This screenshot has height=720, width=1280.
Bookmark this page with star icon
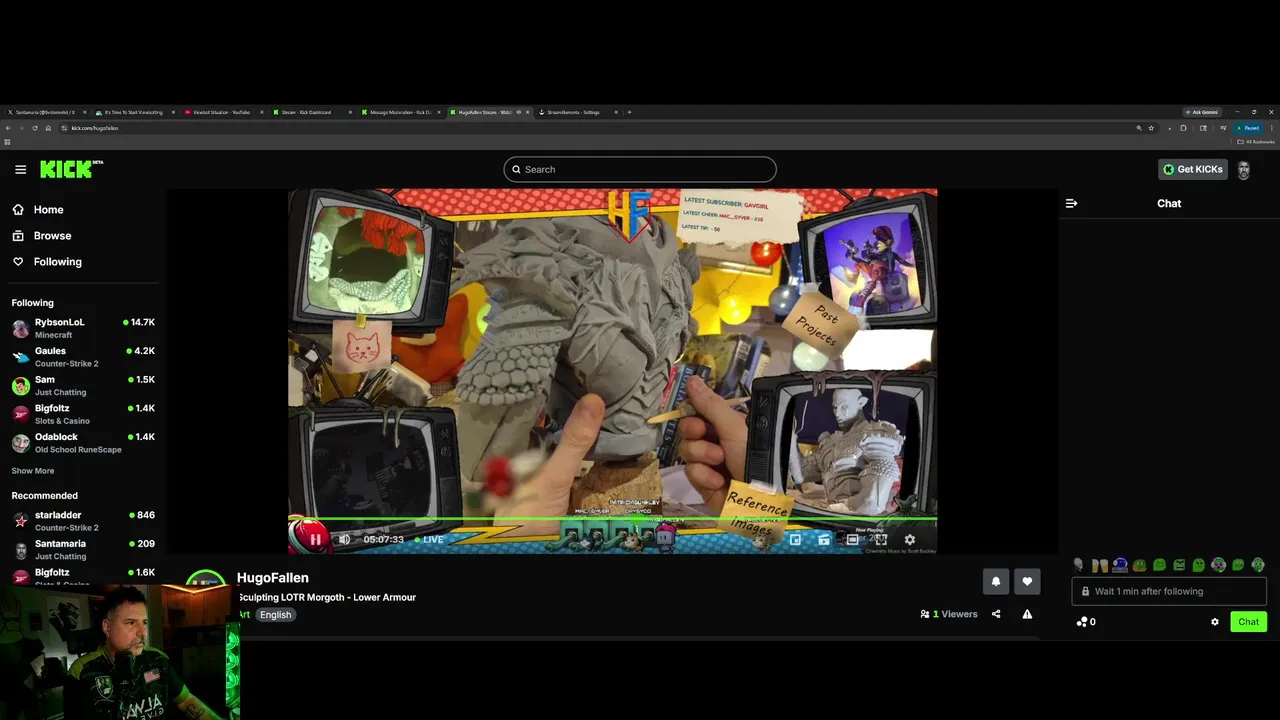pyautogui.click(x=1151, y=128)
